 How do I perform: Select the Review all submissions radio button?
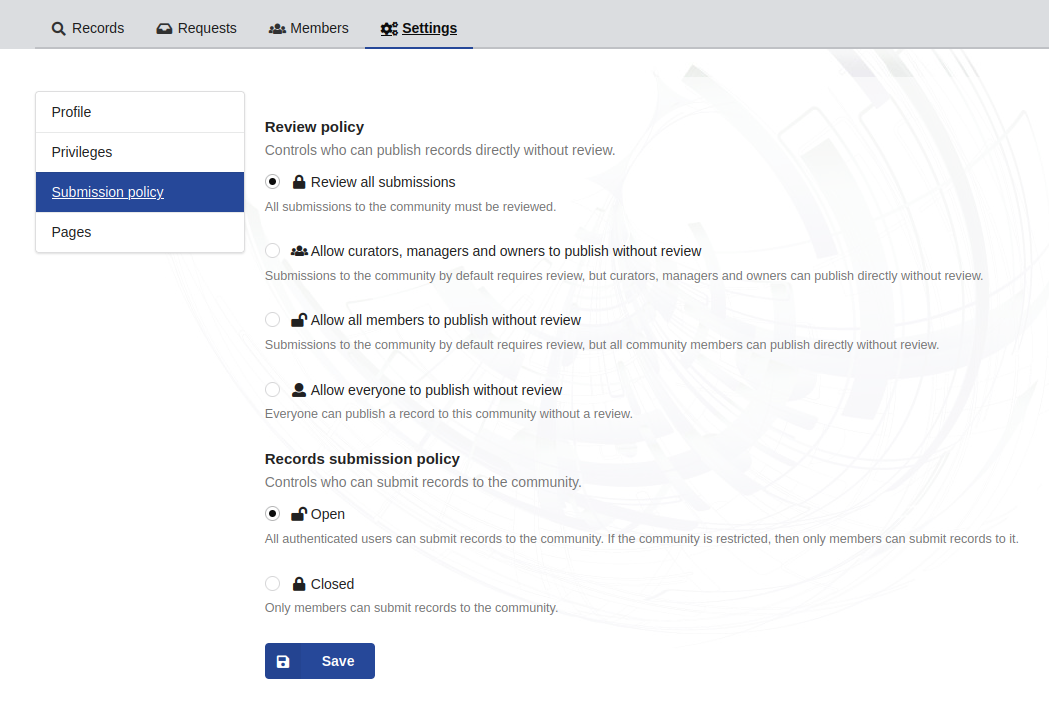(x=272, y=181)
